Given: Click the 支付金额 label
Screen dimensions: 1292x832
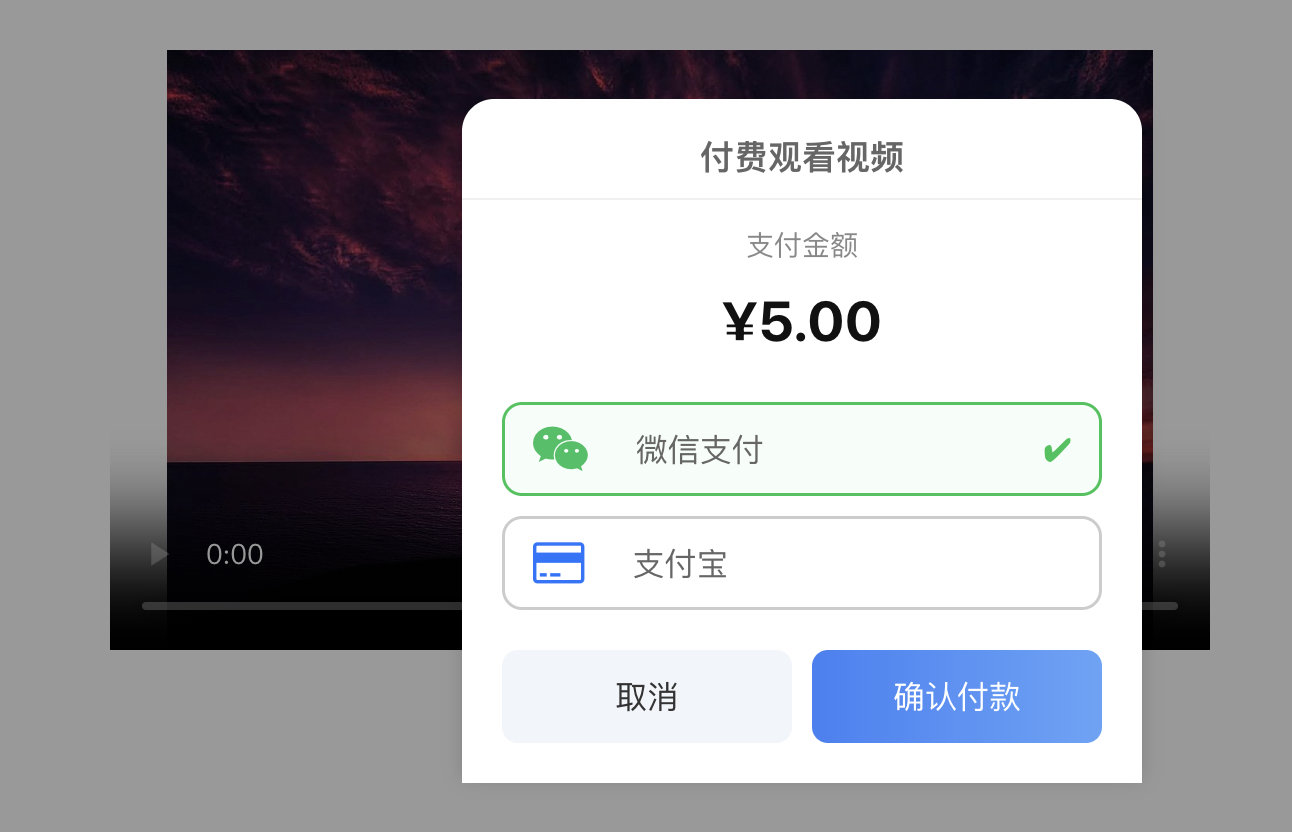Looking at the screenshot, I should point(802,245).
